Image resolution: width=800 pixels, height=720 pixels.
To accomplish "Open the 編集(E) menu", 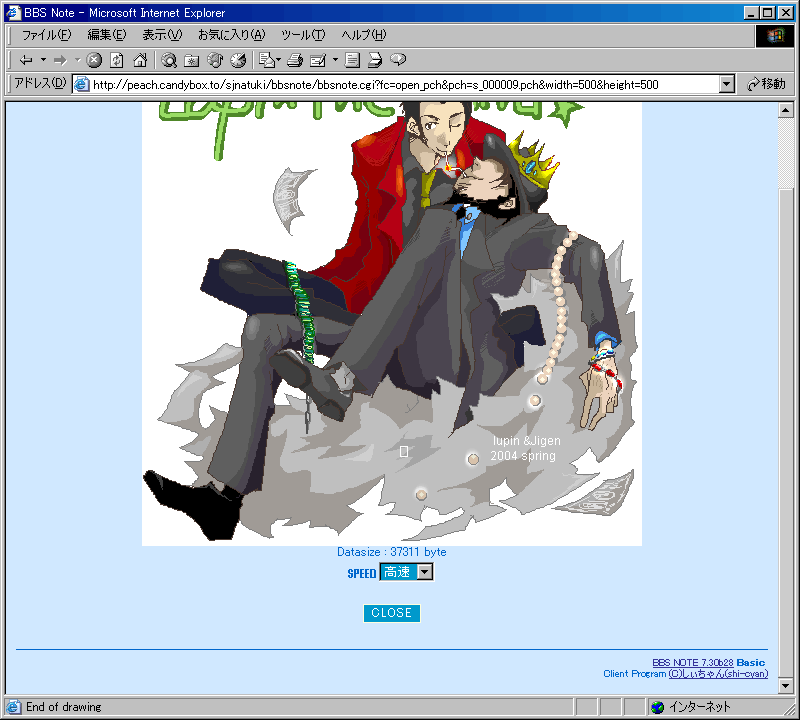I will coord(107,35).
